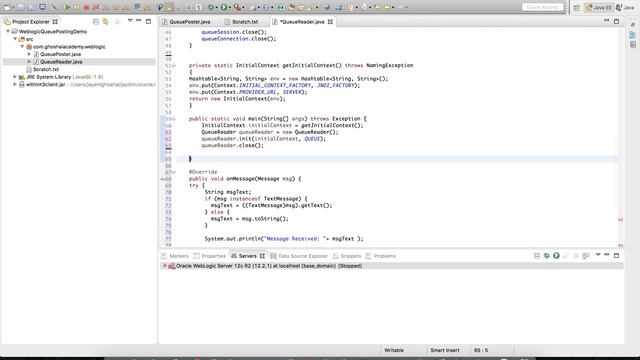Screen dimensions: 640x360
Task: Collapse the onMessage @Override fold marker
Action: coord(173,172)
